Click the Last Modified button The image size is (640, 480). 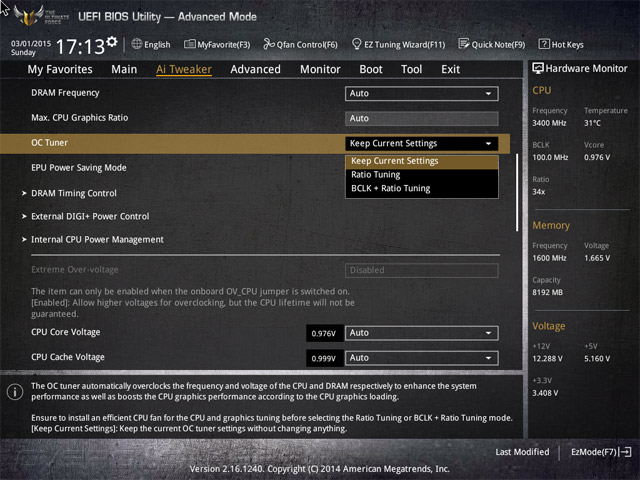coord(522,452)
